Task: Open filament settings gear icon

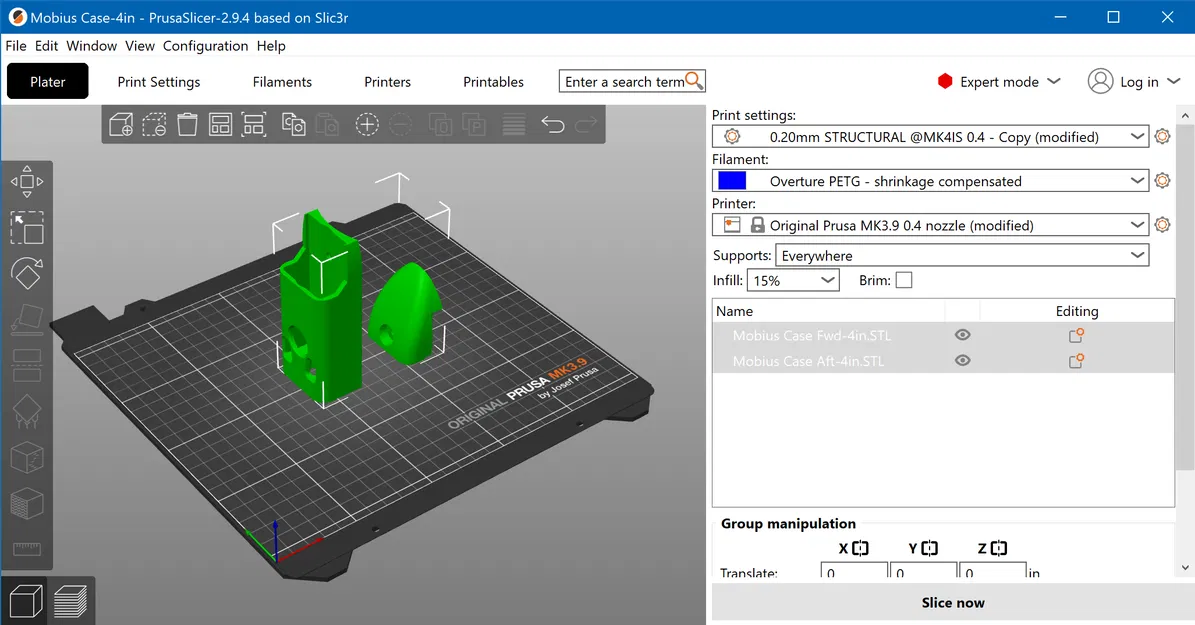Action: 1162,181
